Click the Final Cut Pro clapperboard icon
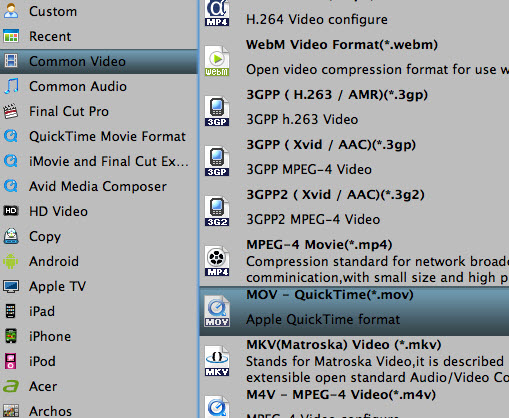509x418 pixels. pyautogui.click(x=11, y=111)
